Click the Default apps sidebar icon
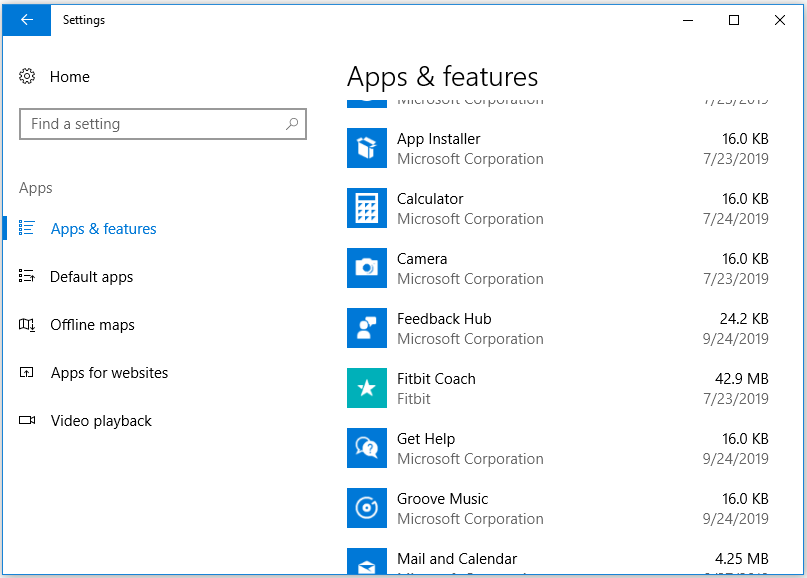Image resolution: width=807 pixels, height=578 pixels. click(26, 276)
